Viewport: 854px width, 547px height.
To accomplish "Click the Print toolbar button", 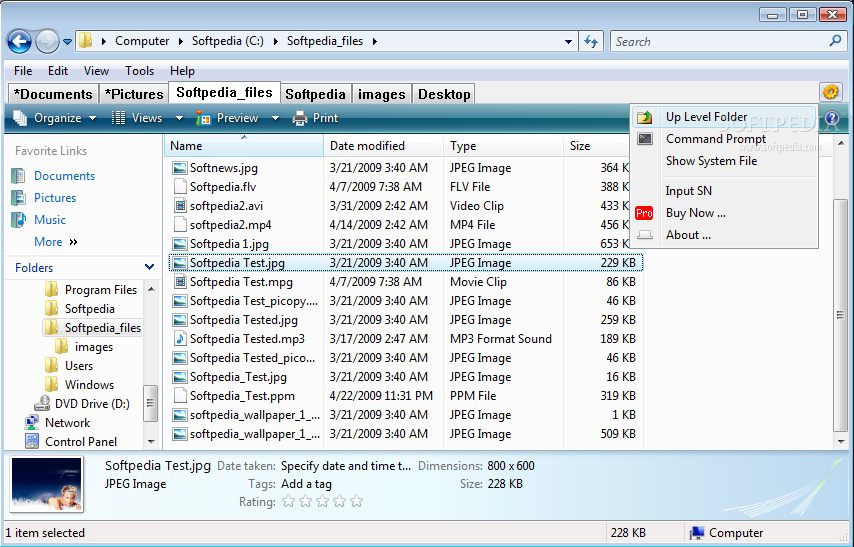I will pyautogui.click(x=315, y=118).
